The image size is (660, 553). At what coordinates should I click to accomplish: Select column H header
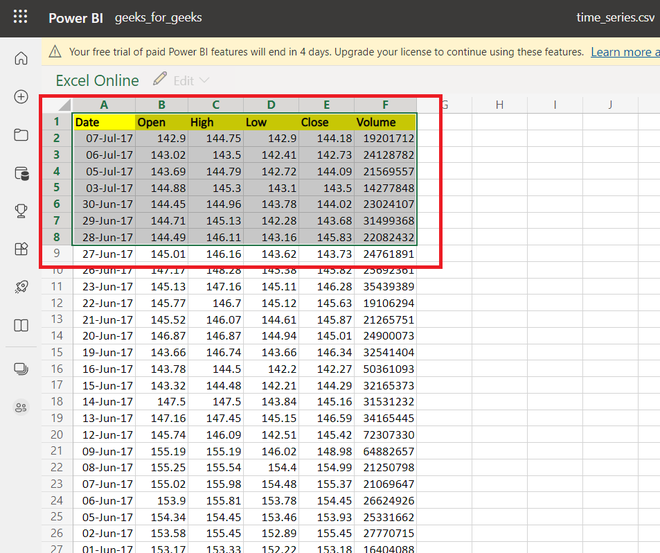click(x=499, y=105)
